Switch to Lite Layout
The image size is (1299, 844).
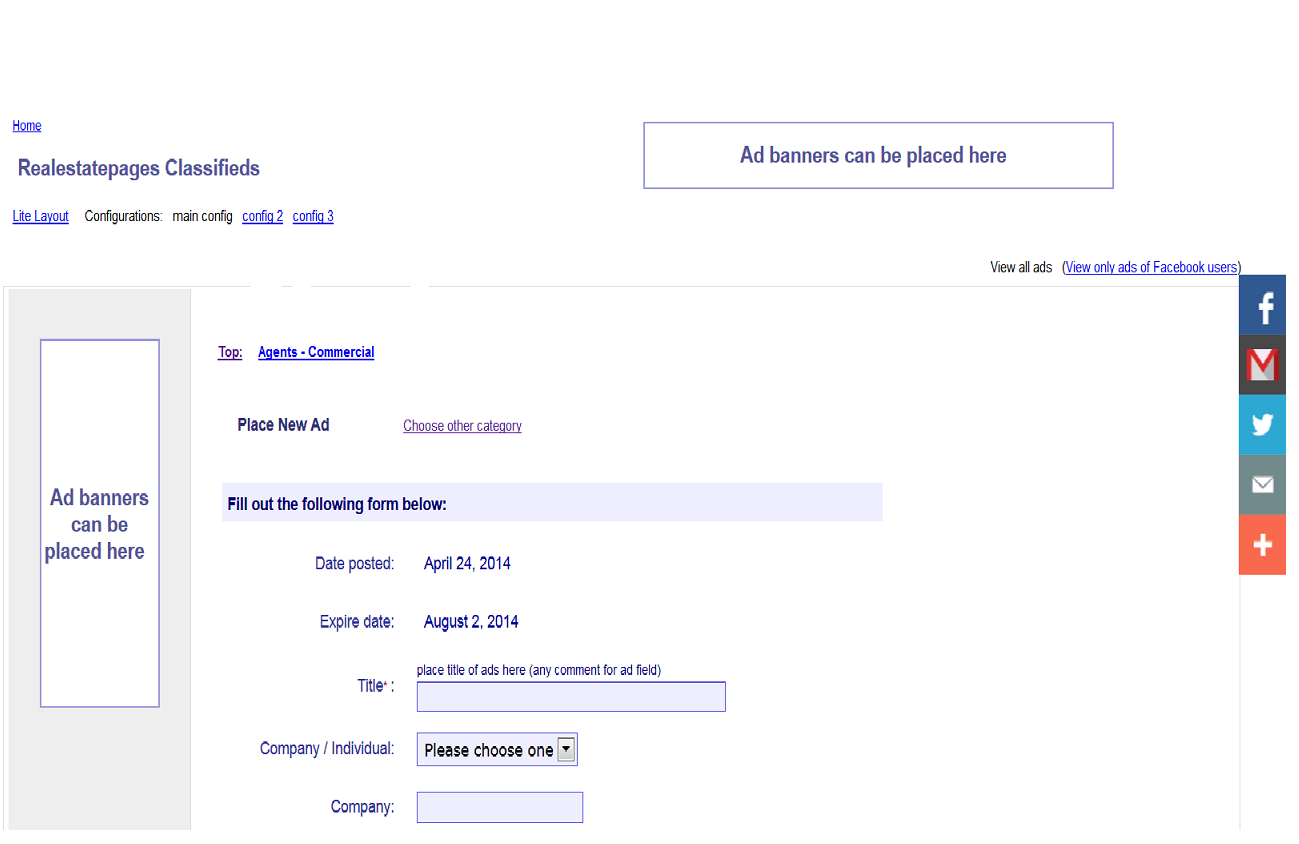click(x=40, y=216)
